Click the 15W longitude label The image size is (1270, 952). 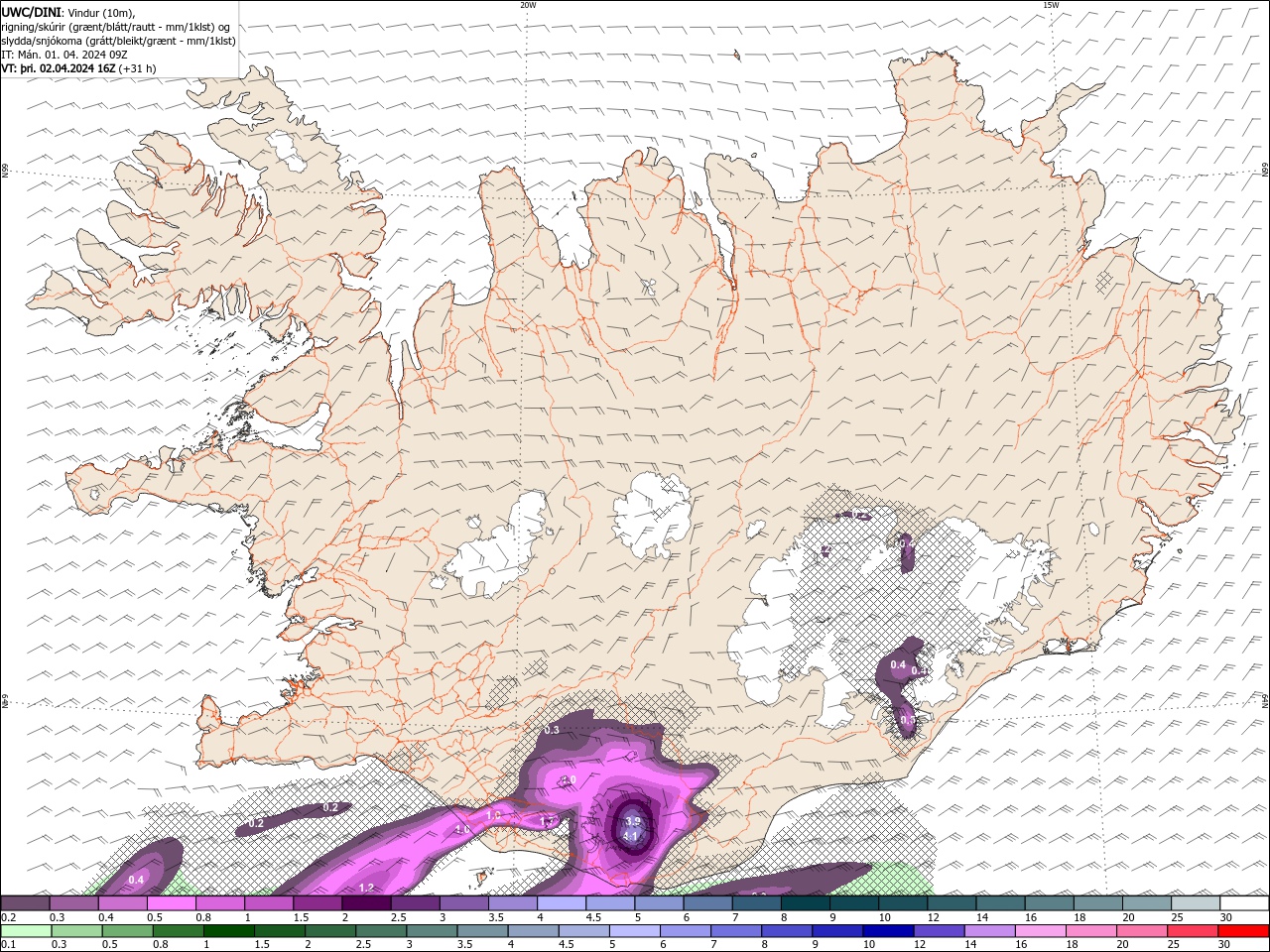click(1051, 5)
